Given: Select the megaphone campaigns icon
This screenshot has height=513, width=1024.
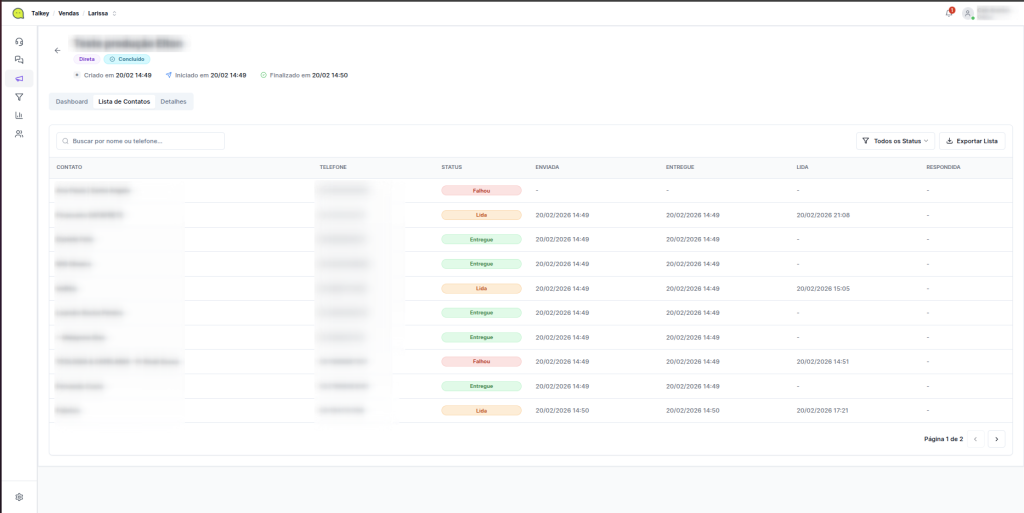Looking at the screenshot, I should click(19, 78).
